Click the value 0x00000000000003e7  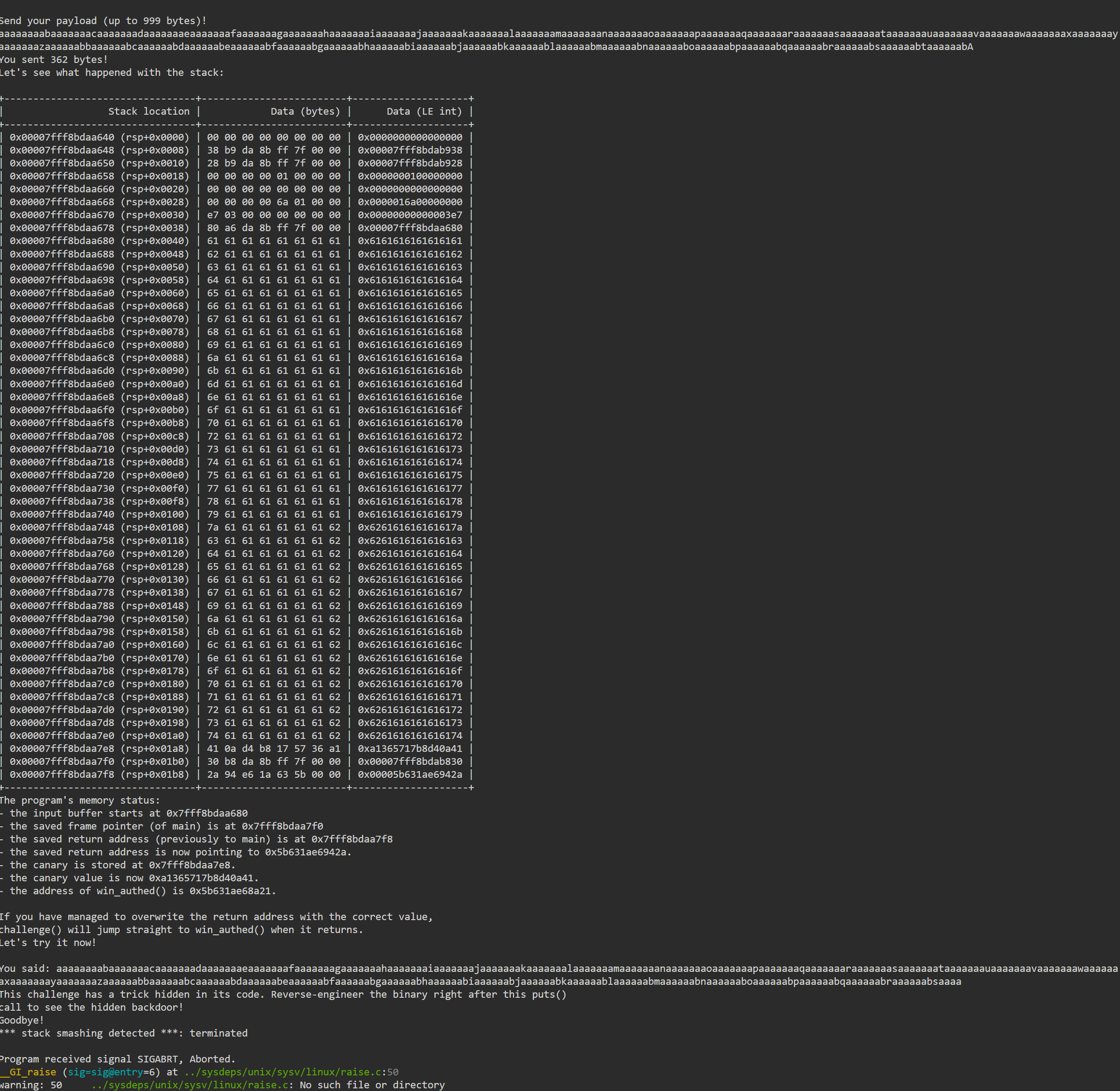coord(410,216)
